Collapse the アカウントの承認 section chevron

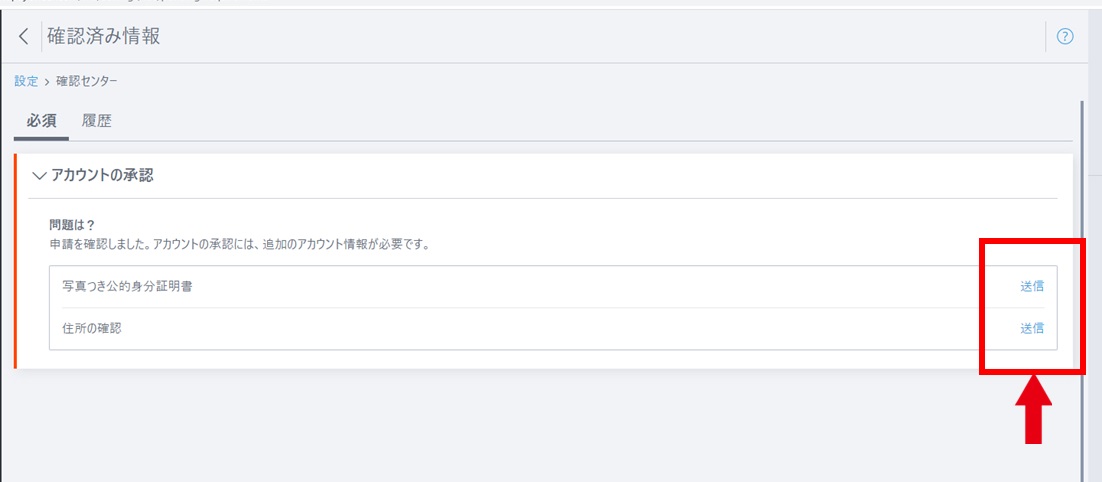click(39, 176)
